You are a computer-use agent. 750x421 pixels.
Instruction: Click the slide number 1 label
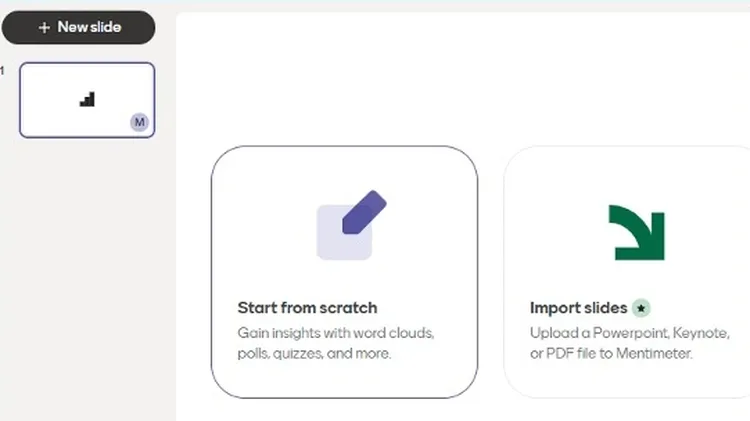tap(3, 70)
